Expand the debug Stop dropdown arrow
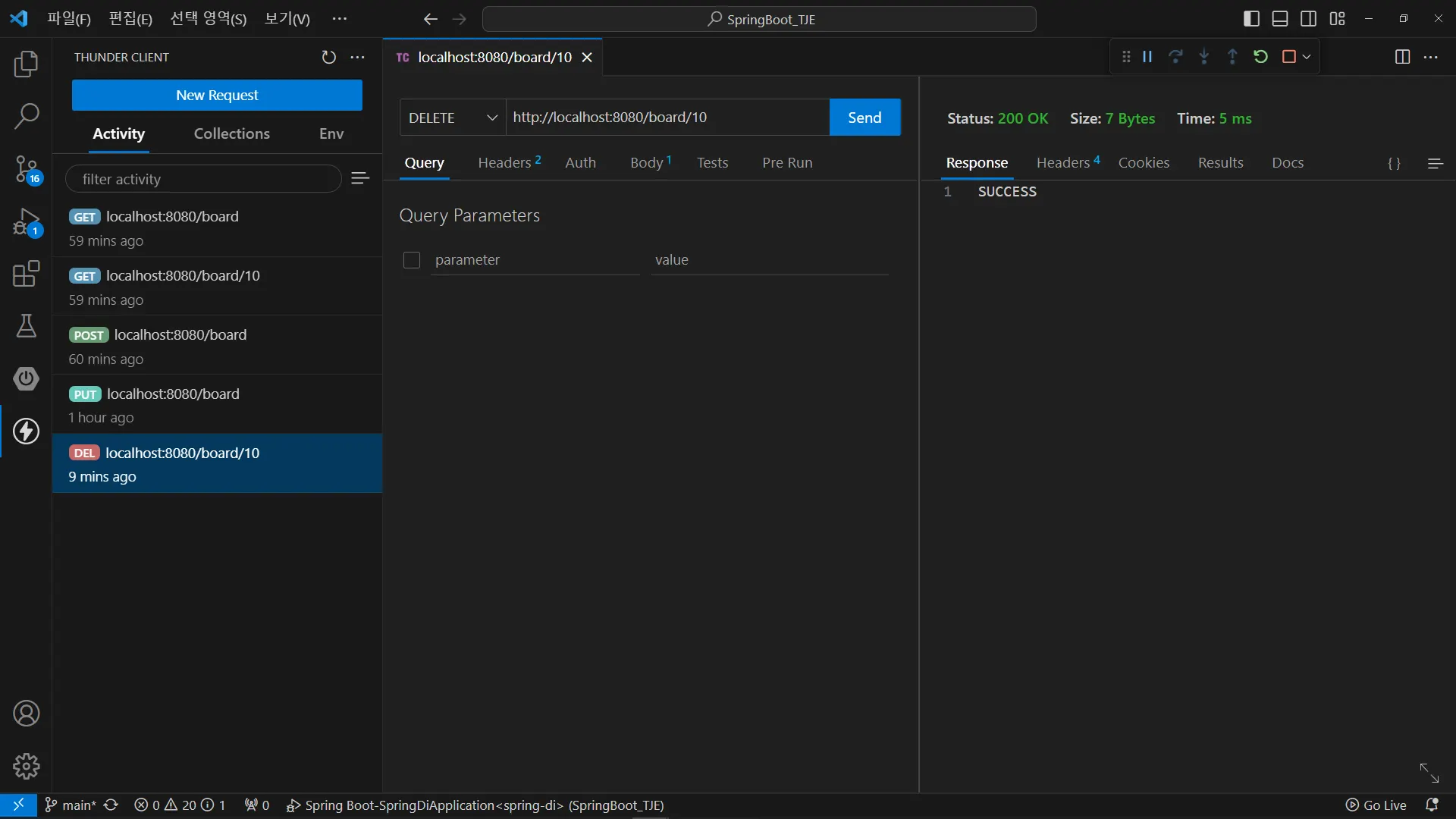The height and width of the screenshot is (819, 1456). click(x=1307, y=57)
